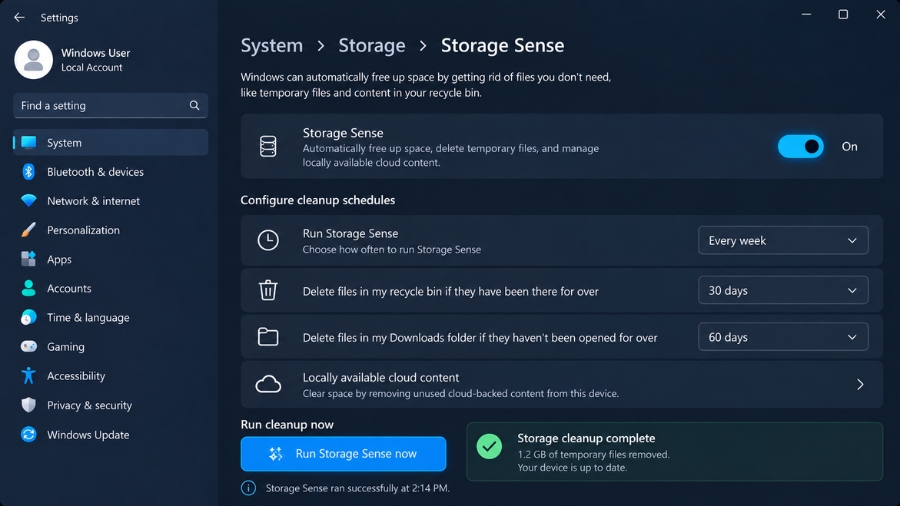Click the Windows Update refresh icon
The width and height of the screenshot is (900, 506).
(29, 434)
